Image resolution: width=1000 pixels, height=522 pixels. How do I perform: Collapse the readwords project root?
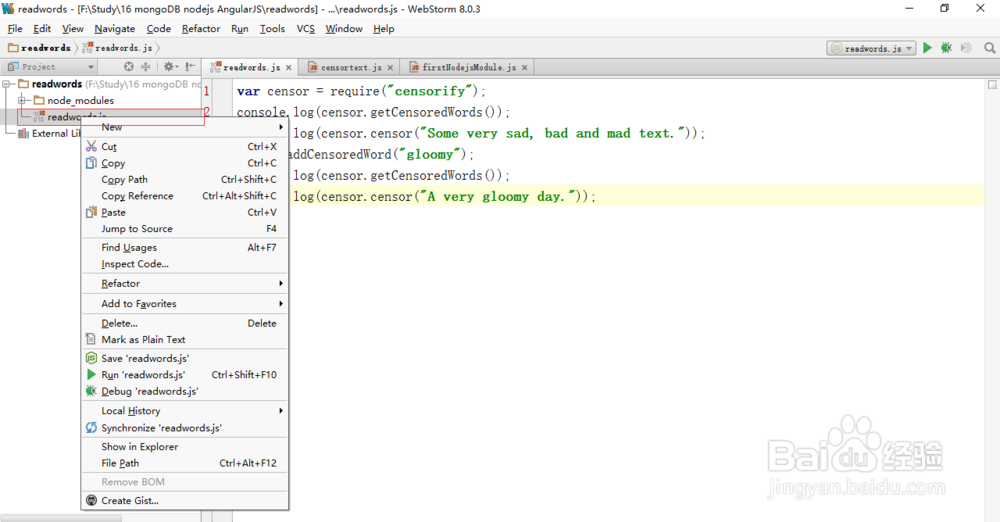pyautogui.click(x=6, y=84)
